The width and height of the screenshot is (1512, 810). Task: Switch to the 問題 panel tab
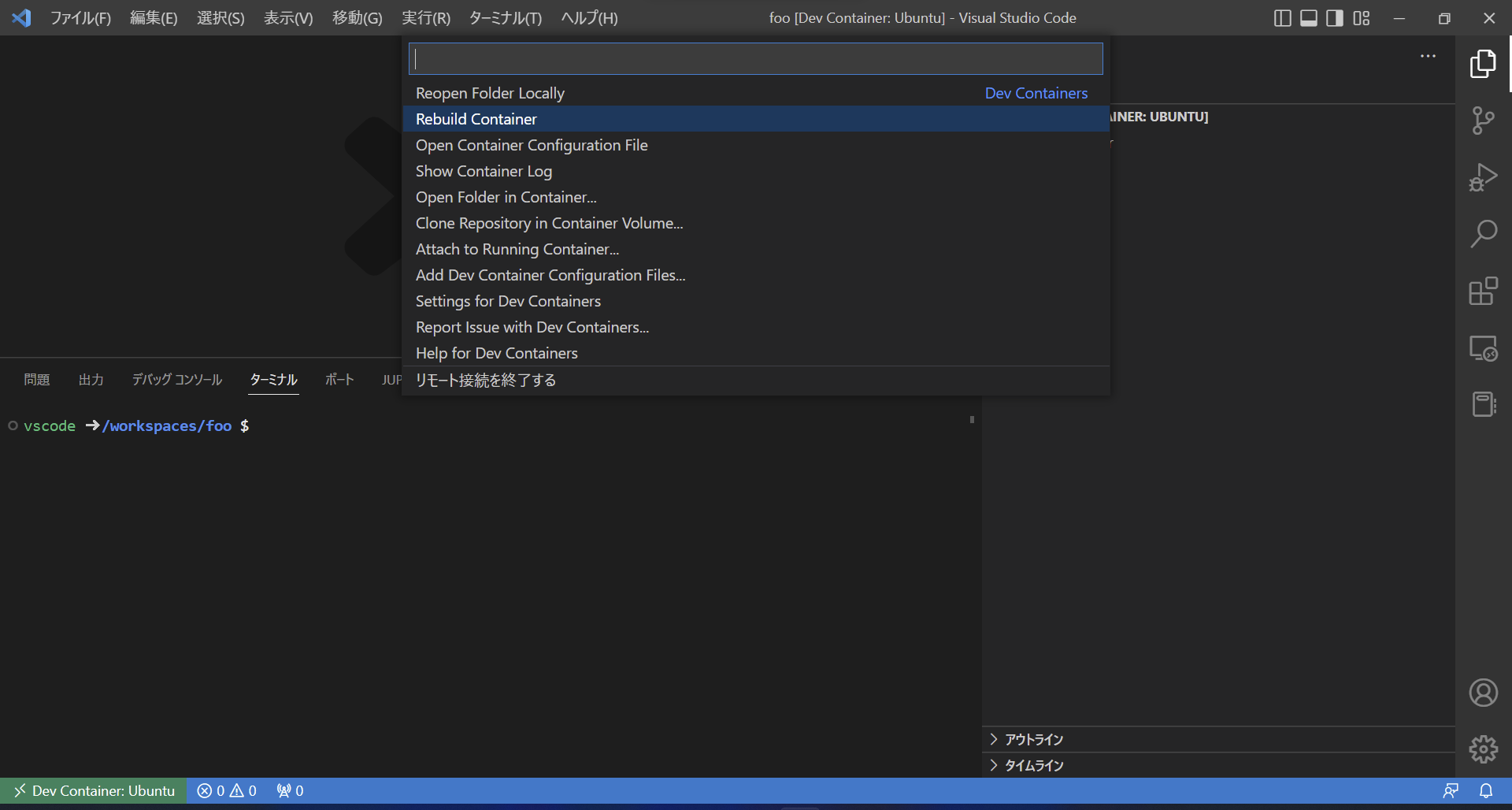coord(37,380)
